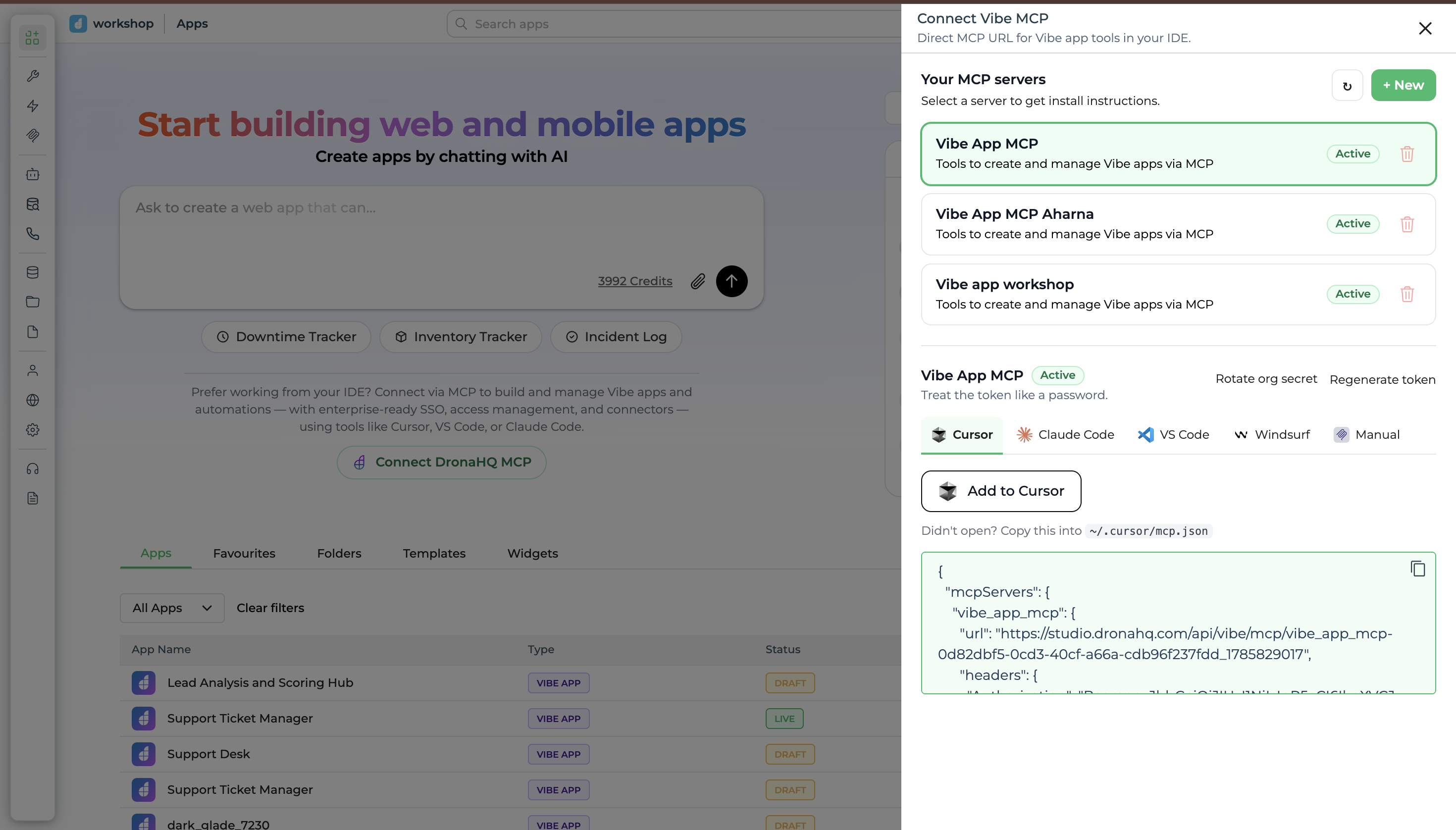Screen dimensions: 1456x830
Task: Click the LIVE status badge
Action: click(x=784, y=718)
